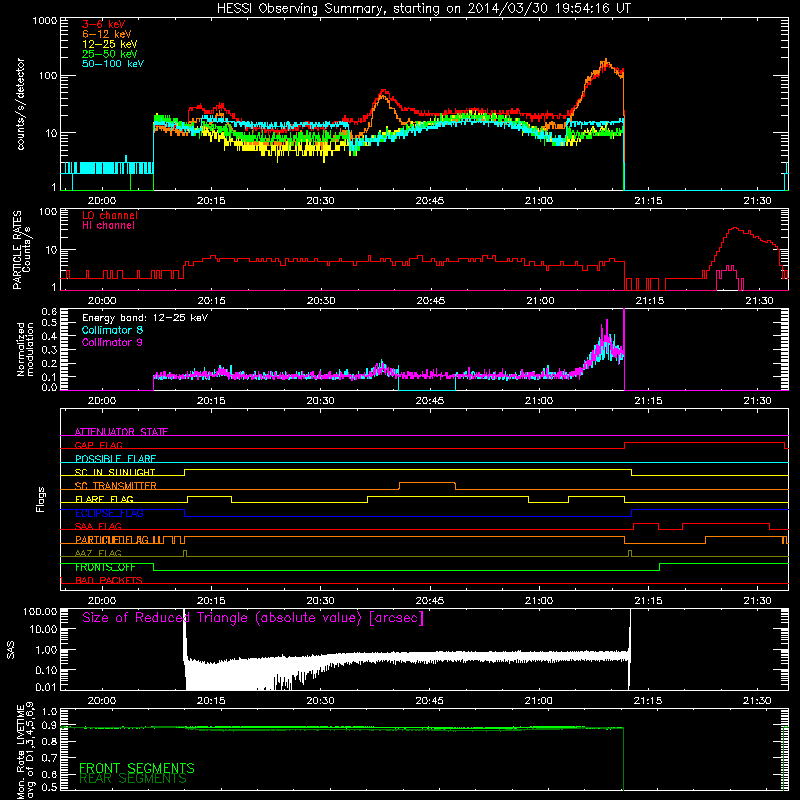Click the 20:15 tick under Flags plot
Viewport: 800px width, 800px height.
[211, 601]
